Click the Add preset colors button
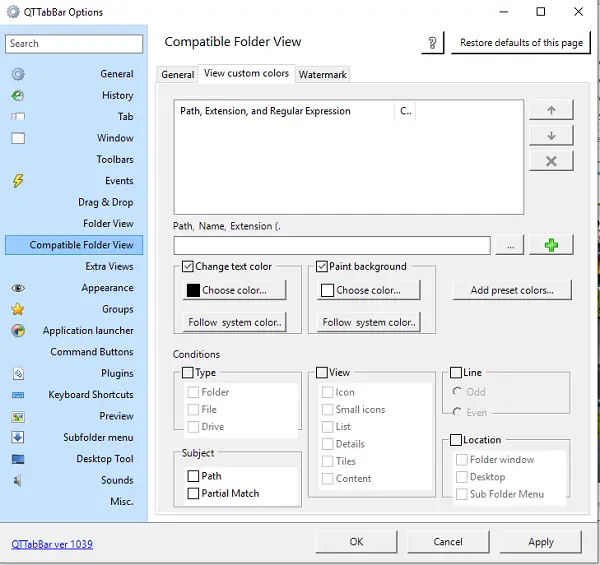The height and width of the screenshot is (565, 600). pos(512,290)
